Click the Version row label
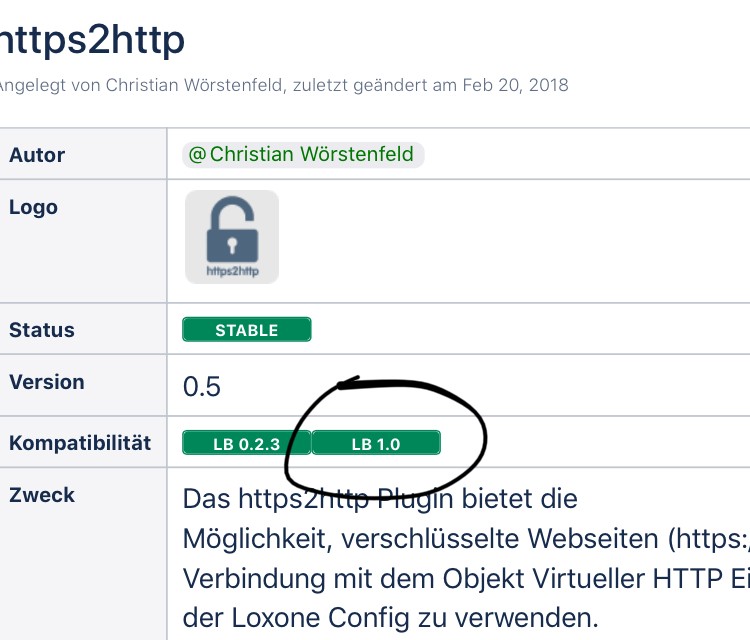The height and width of the screenshot is (640, 750). 46,382
